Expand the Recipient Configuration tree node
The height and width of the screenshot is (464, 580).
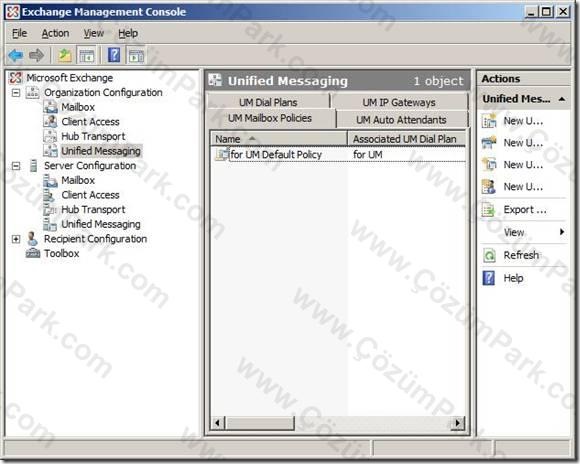[x=16, y=239]
